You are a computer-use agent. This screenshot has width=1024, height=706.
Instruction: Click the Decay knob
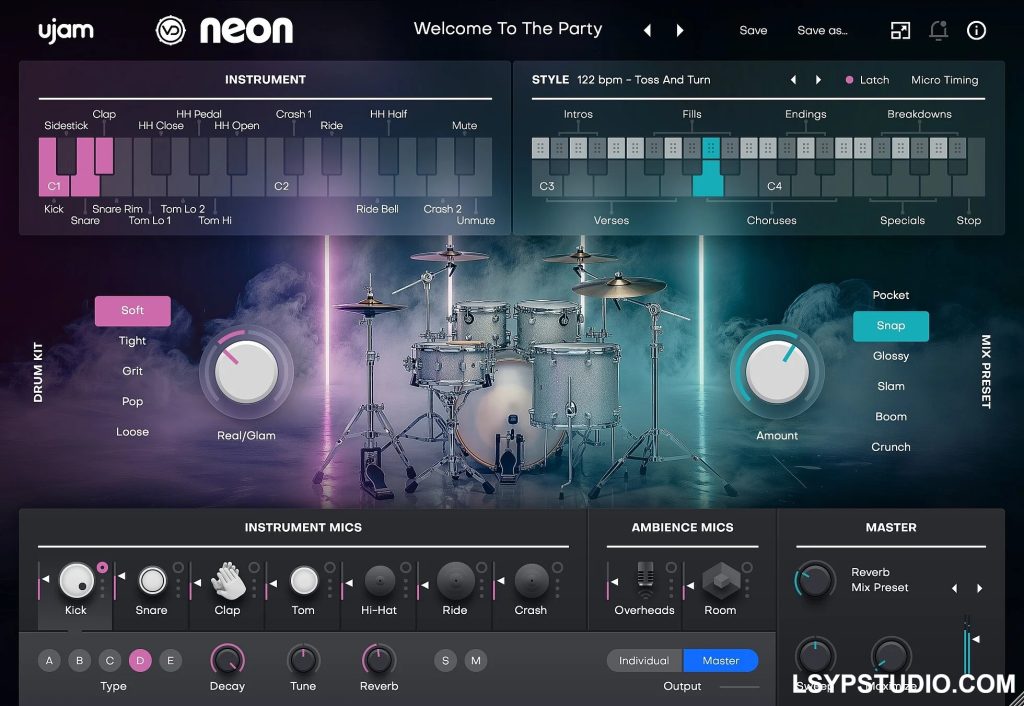(227, 660)
